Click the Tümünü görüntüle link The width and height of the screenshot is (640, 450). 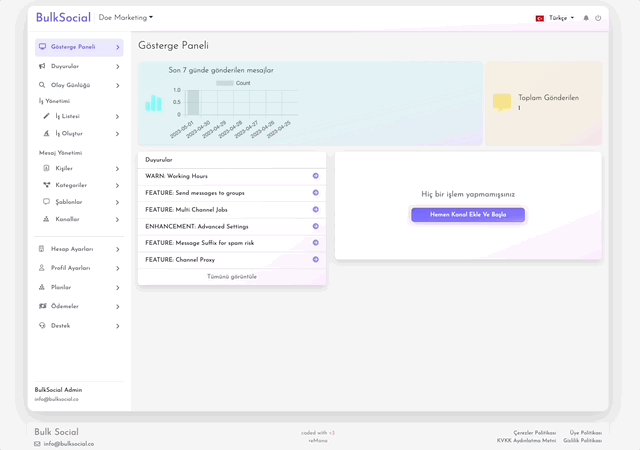tap(232, 276)
